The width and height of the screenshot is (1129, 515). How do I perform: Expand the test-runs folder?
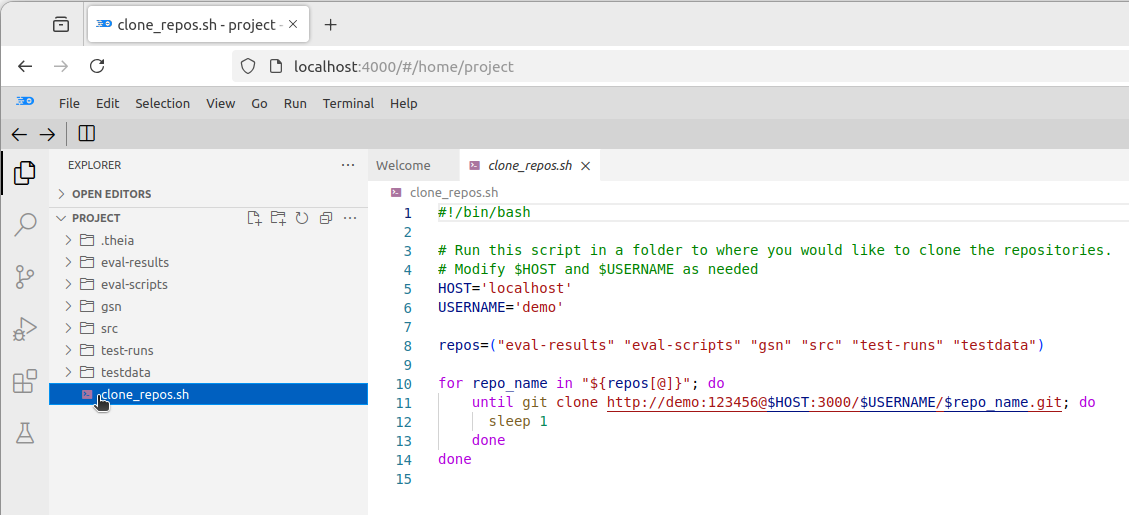click(x=68, y=351)
